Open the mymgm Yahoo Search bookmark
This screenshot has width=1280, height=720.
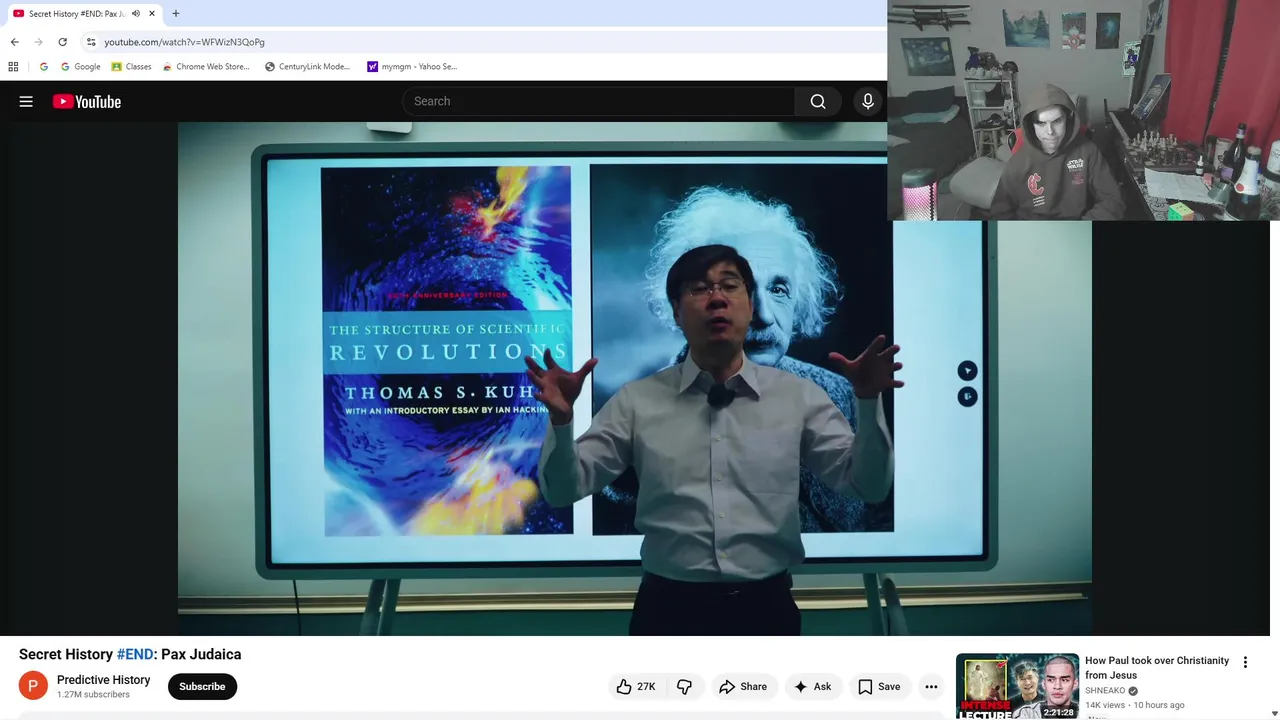[412, 67]
